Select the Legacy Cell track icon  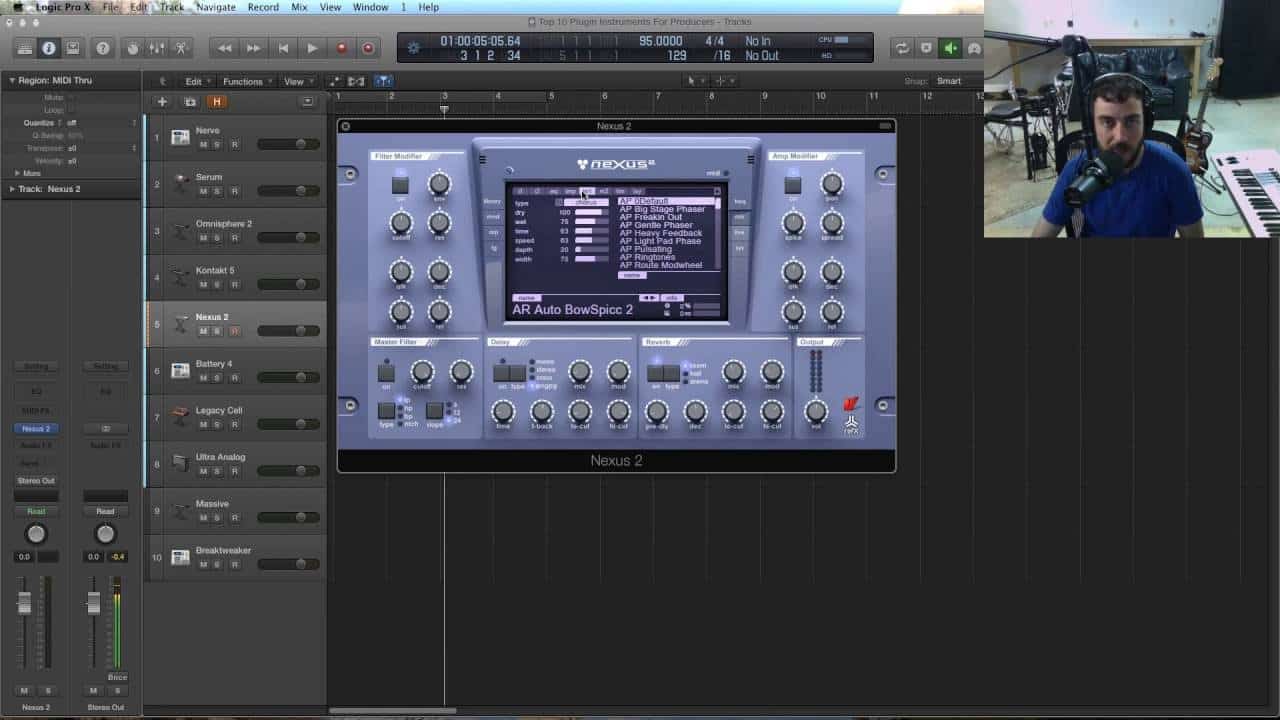pos(180,416)
